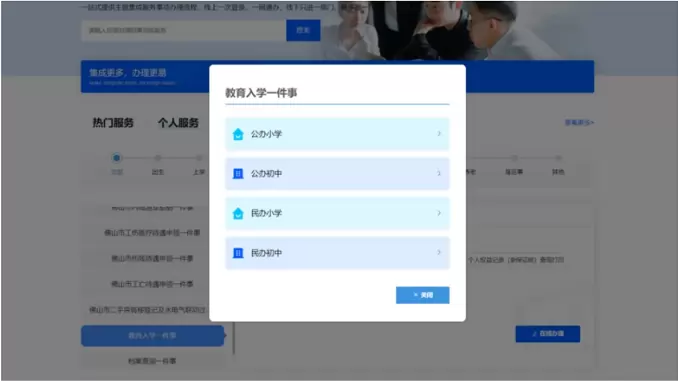Image resolution: width=678 pixels, height=381 pixels.
Task: Click the building icon beside 民办初中
Action: click(x=238, y=253)
